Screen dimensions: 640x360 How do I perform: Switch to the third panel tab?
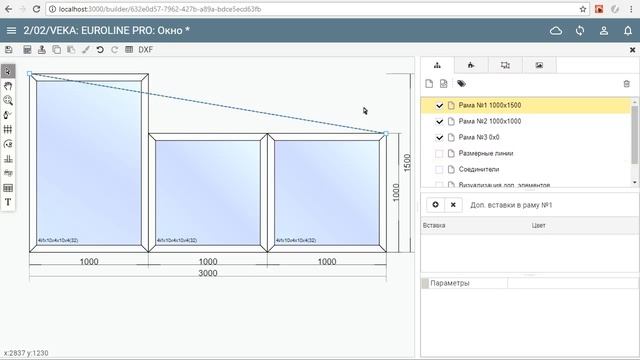[x=505, y=65]
